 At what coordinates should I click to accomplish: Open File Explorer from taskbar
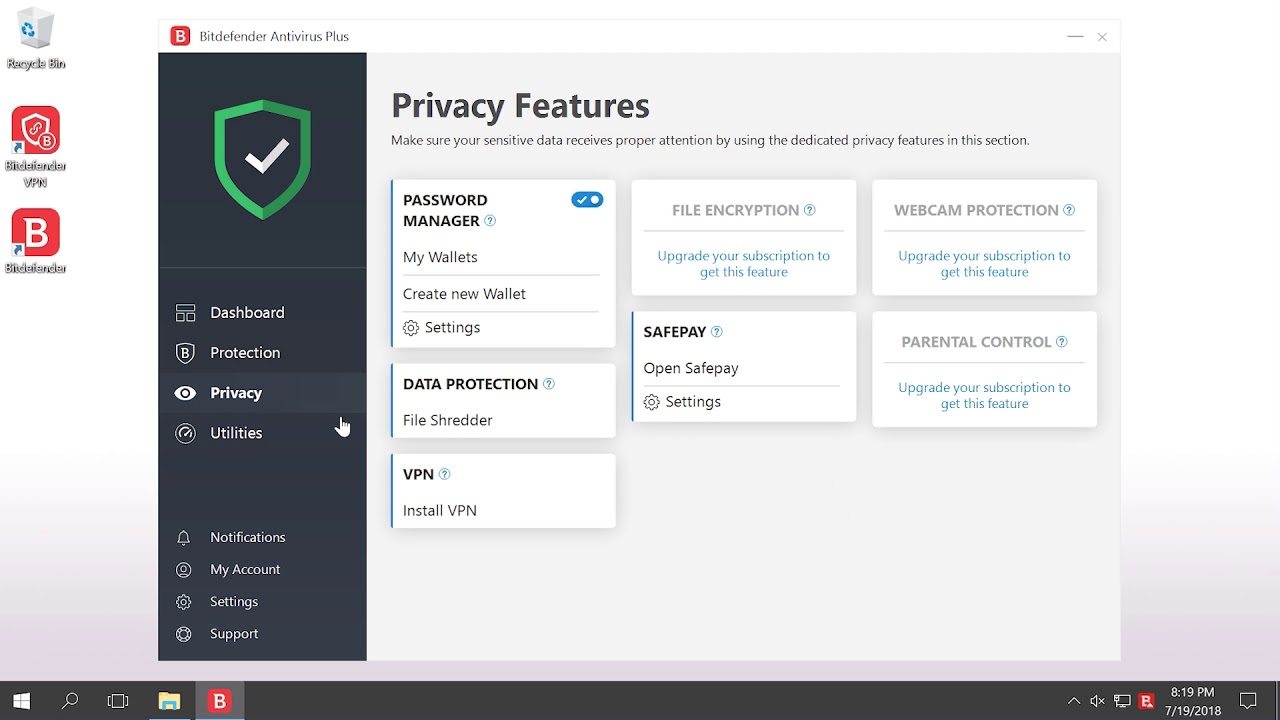169,701
